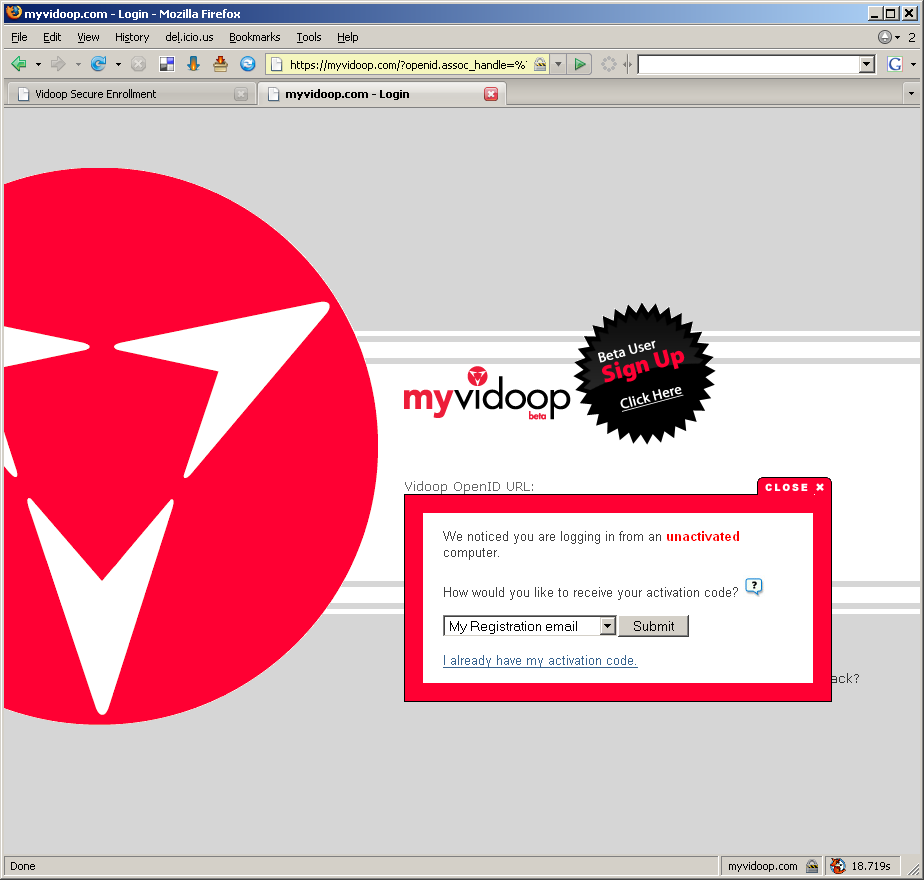Click the Submit button
This screenshot has width=924, height=880.
tap(654, 626)
